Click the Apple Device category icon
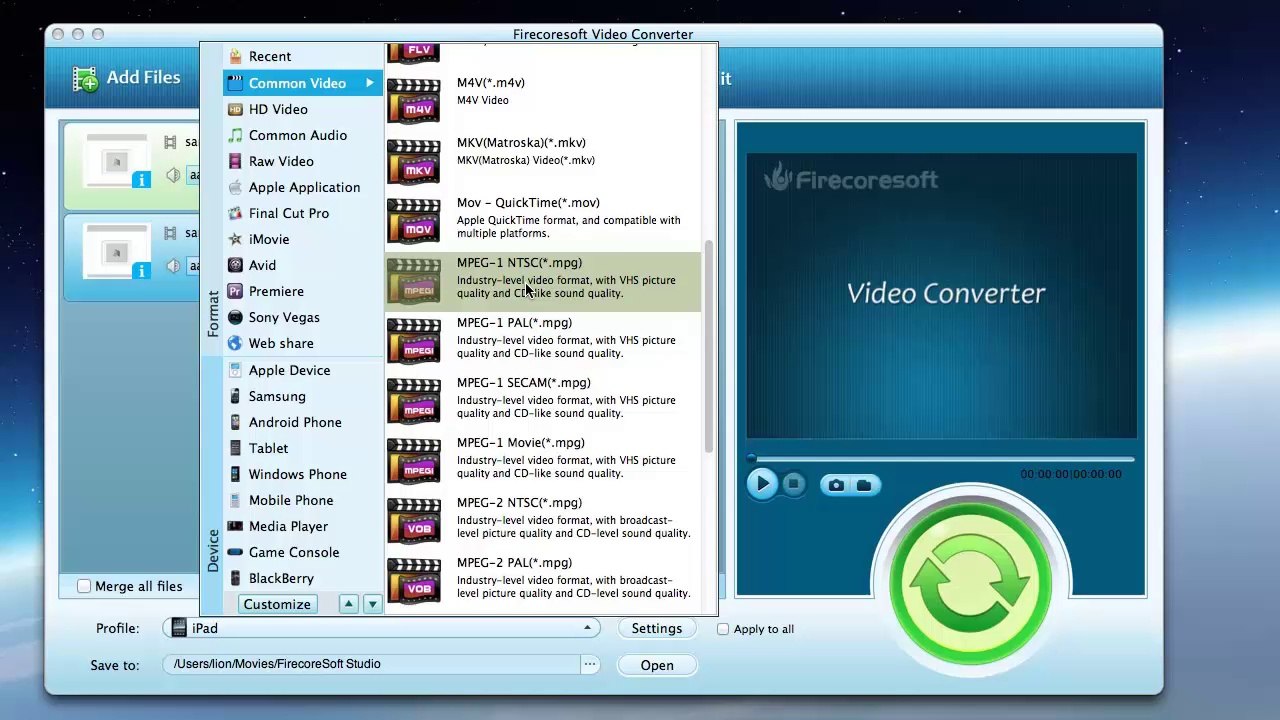The height and width of the screenshot is (720, 1280). [x=235, y=370]
